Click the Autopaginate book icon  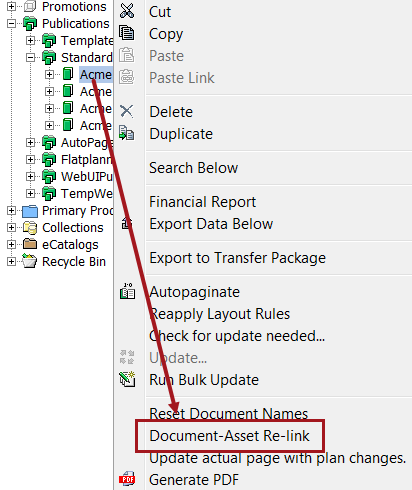pyautogui.click(x=127, y=291)
